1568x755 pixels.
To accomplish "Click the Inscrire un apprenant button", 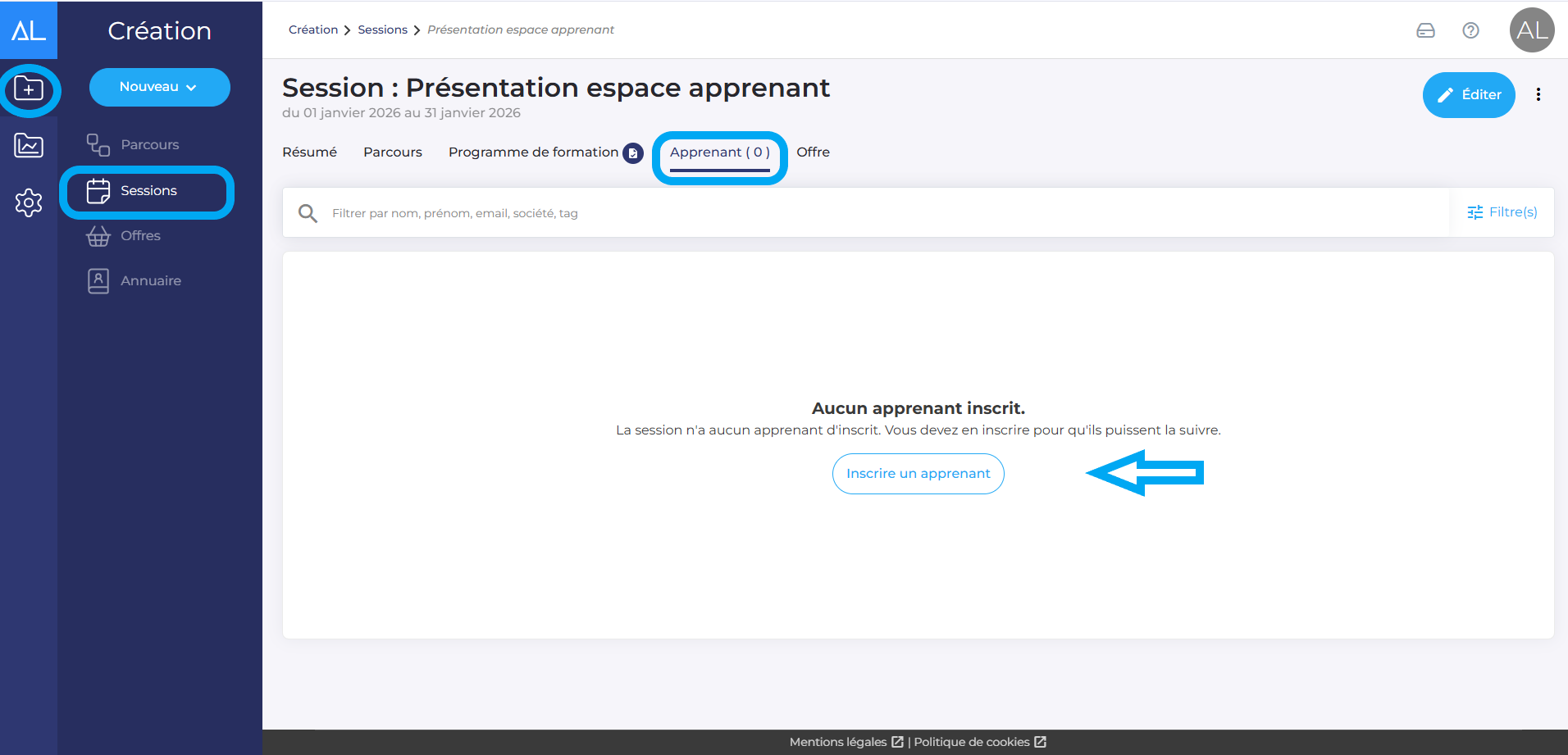I will point(918,474).
